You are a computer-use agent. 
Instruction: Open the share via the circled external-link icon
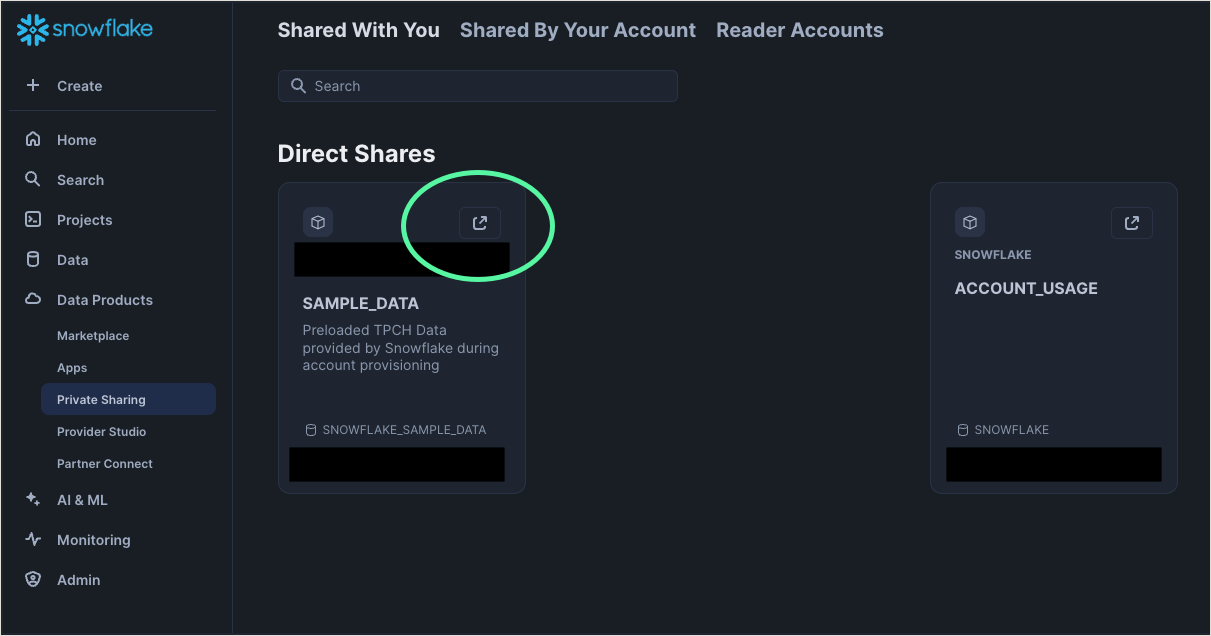[479, 222]
